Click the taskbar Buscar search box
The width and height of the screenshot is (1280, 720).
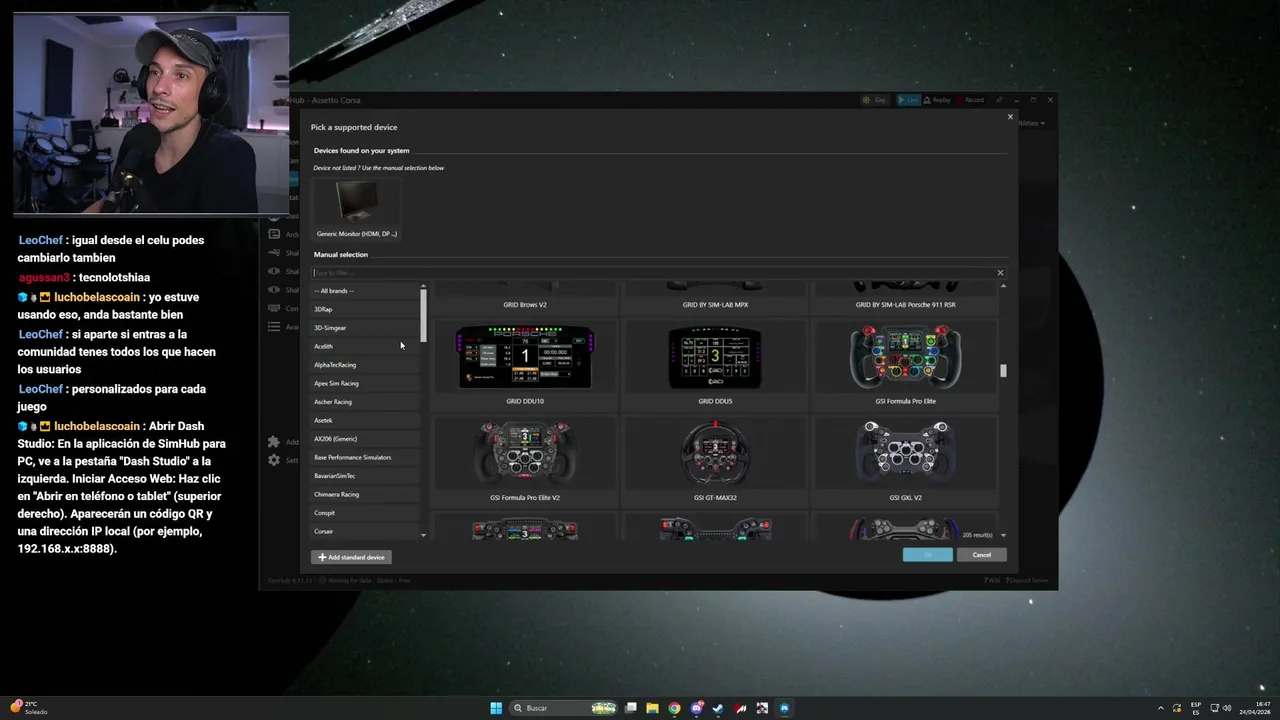pos(564,708)
